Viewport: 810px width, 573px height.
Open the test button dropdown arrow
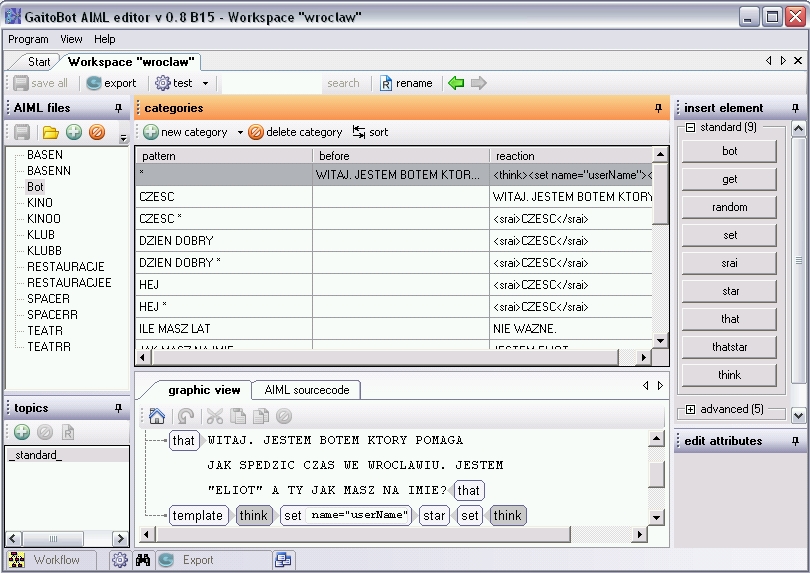pyautogui.click(x=205, y=83)
